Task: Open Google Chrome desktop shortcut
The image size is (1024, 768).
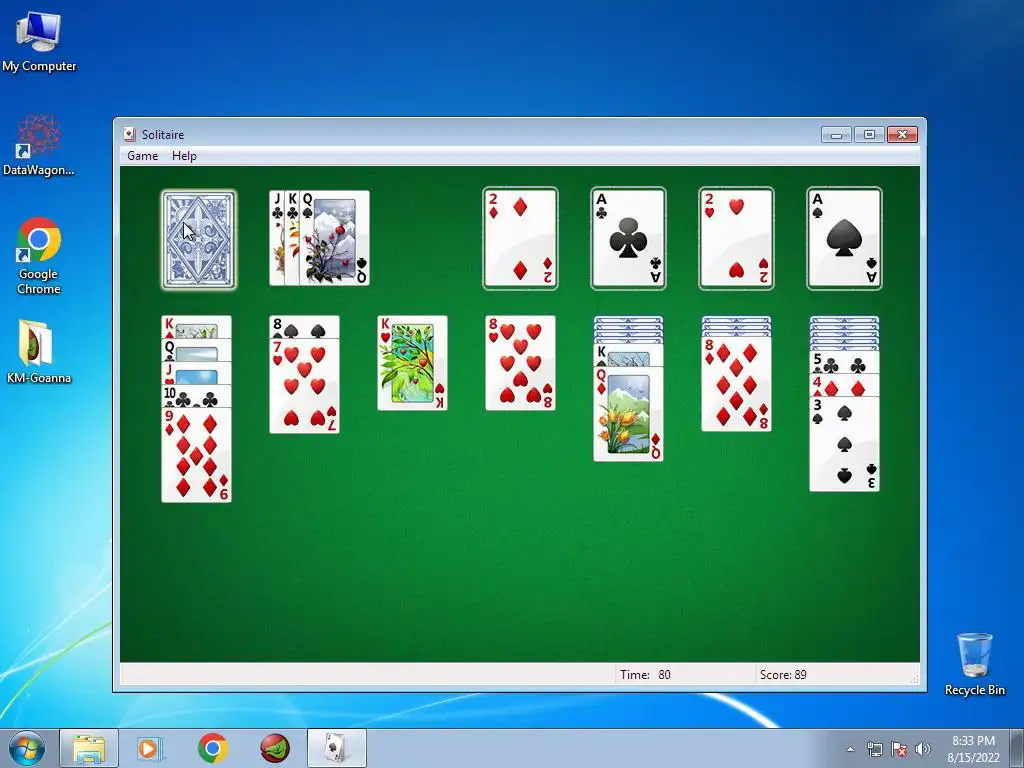Action: tap(39, 256)
